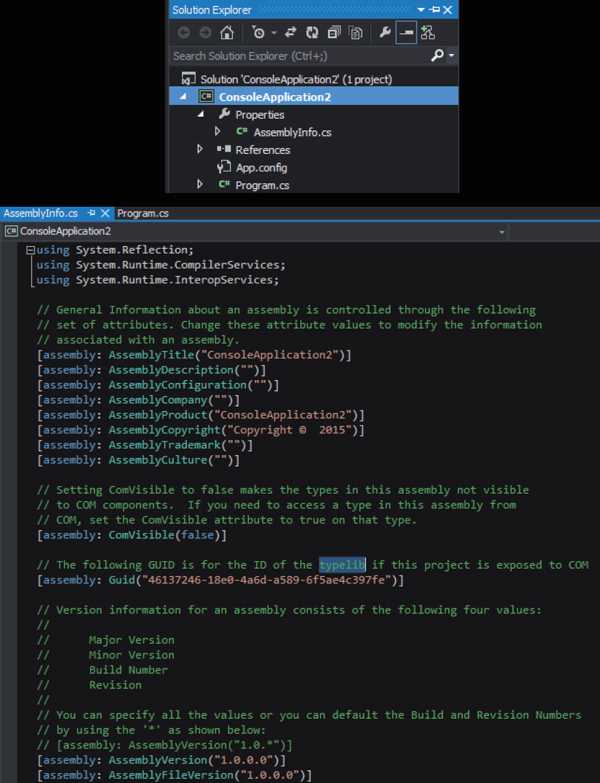Pin the AssemblyInfo.cs tab

(91, 213)
